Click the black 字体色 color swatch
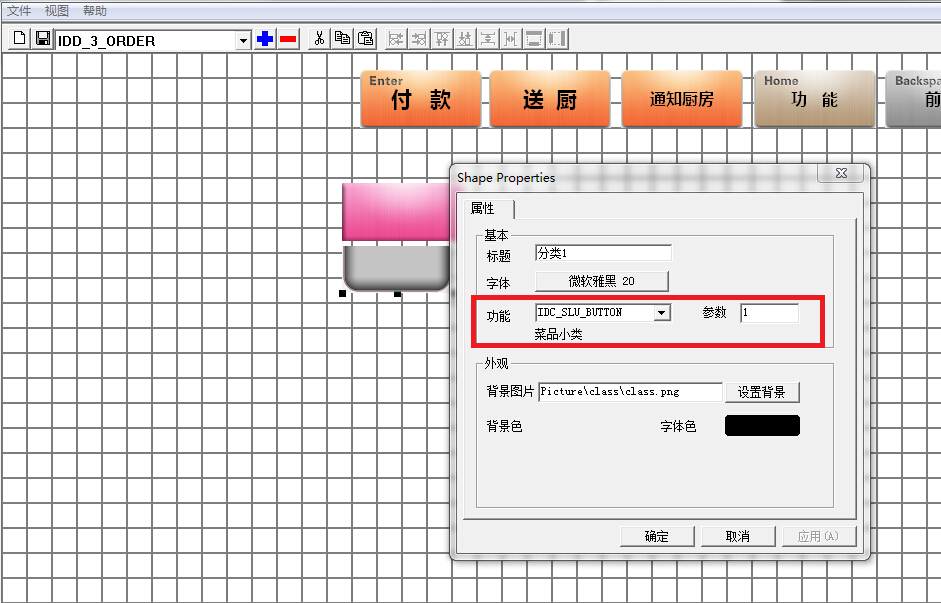Screen dimensions: 941x603 (x=762, y=425)
